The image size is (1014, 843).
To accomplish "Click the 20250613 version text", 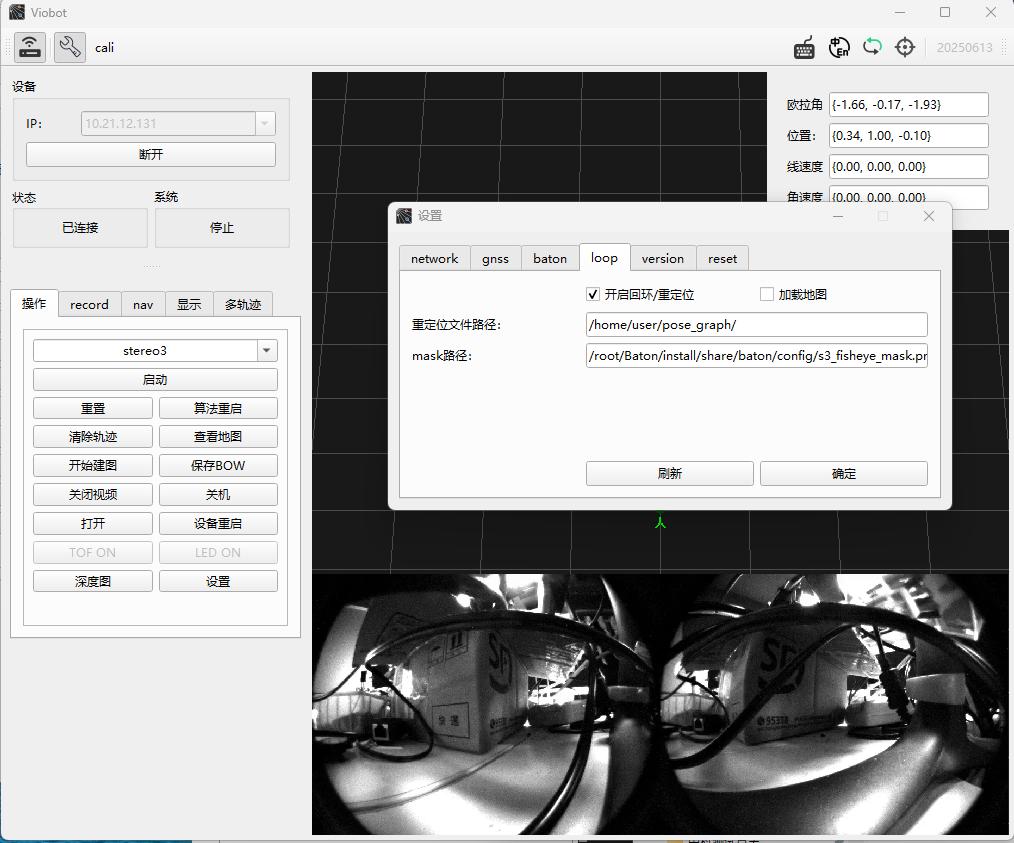I will pos(964,48).
